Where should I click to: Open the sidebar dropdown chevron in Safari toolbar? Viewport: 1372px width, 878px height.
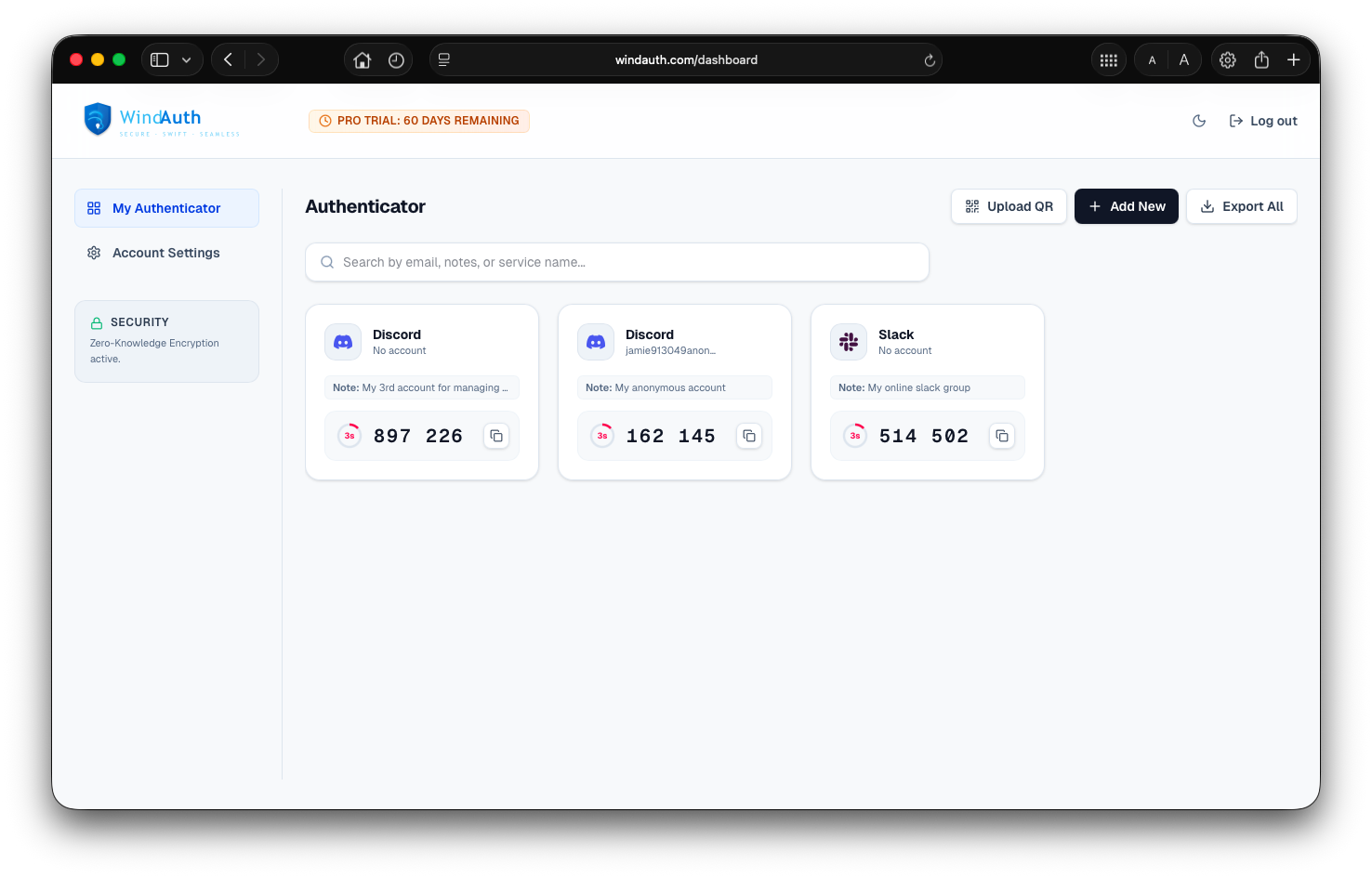tap(186, 59)
